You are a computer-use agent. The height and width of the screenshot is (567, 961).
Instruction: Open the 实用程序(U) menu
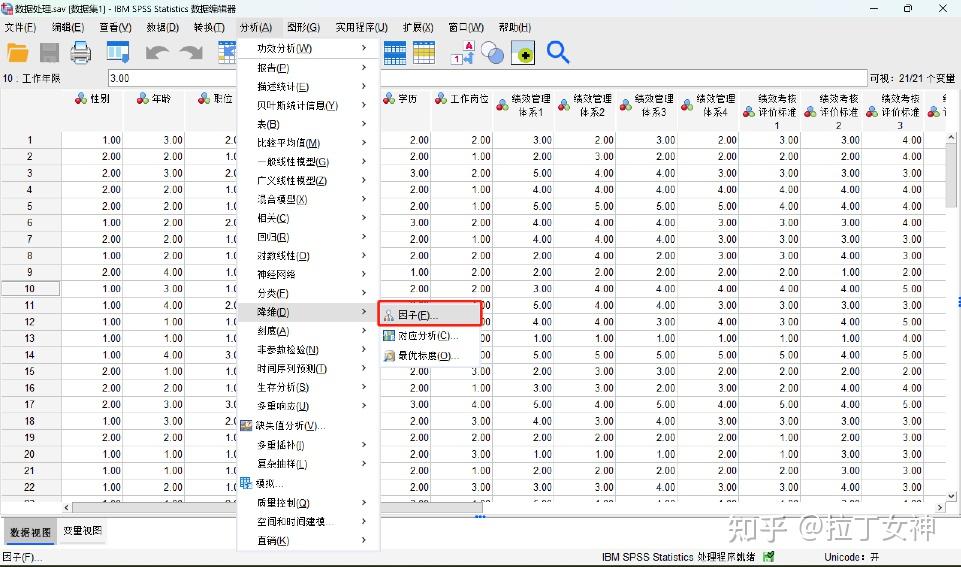click(362, 28)
